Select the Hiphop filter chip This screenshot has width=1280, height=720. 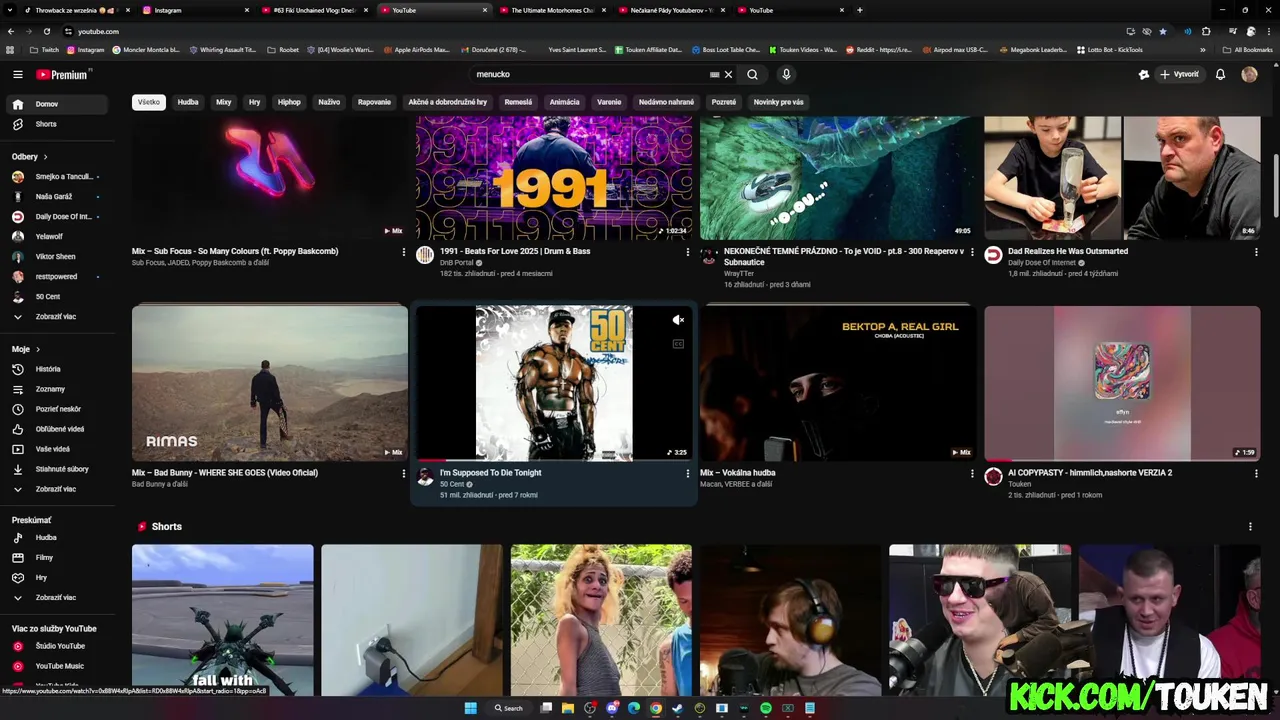pos(289,102)
